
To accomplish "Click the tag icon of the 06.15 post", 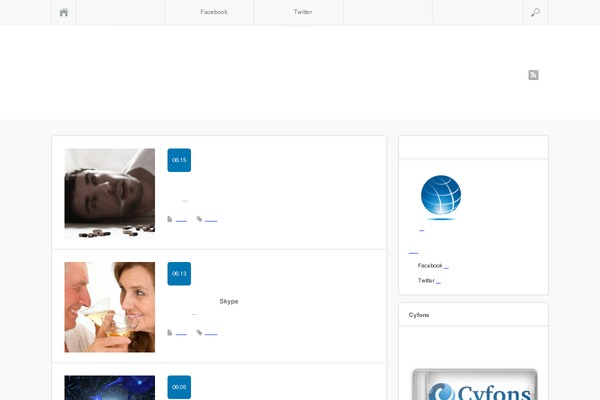I will (199, 219).
